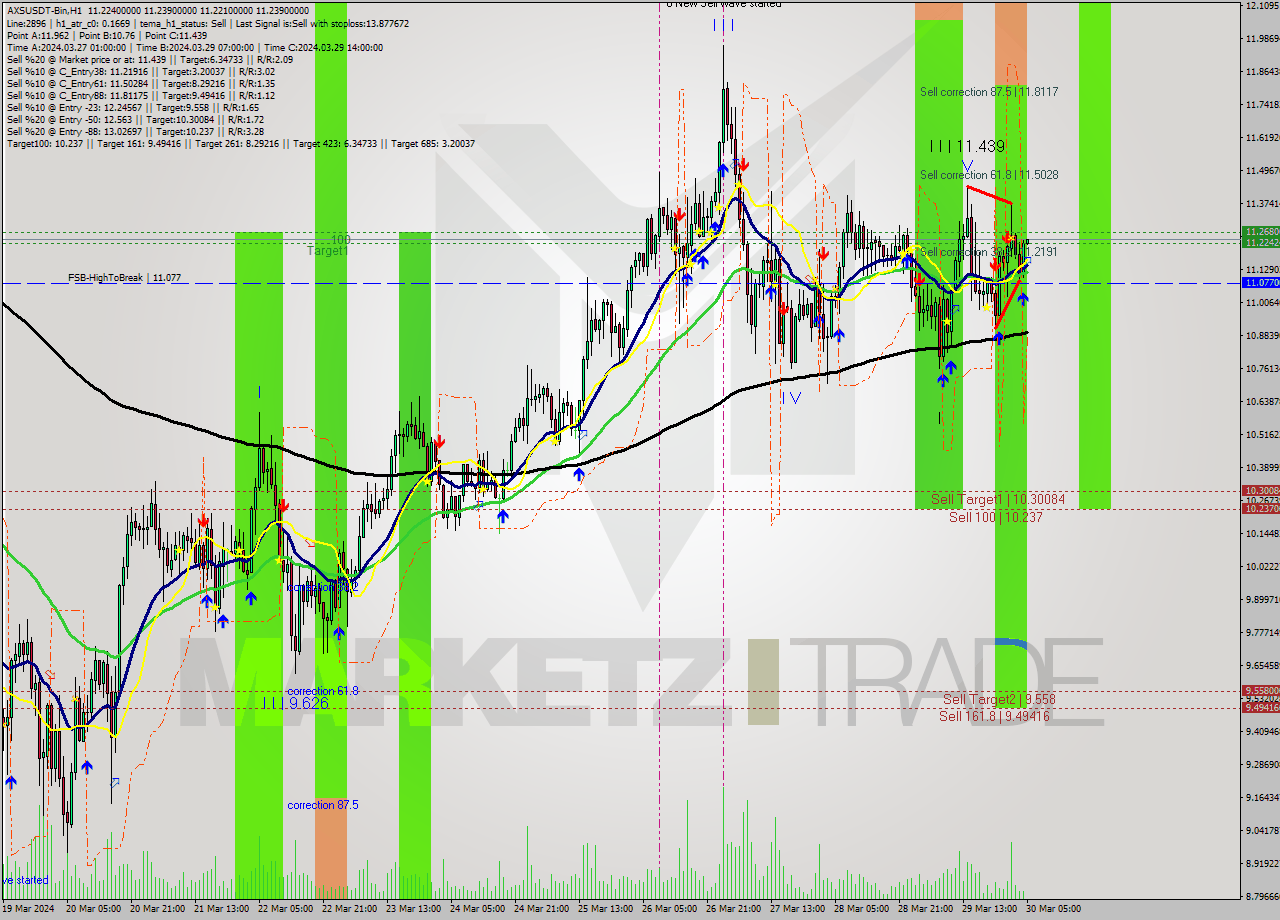Click the '28 Mar 05:00' time label
1280x920 pixels.
click(x=863, y=910)
